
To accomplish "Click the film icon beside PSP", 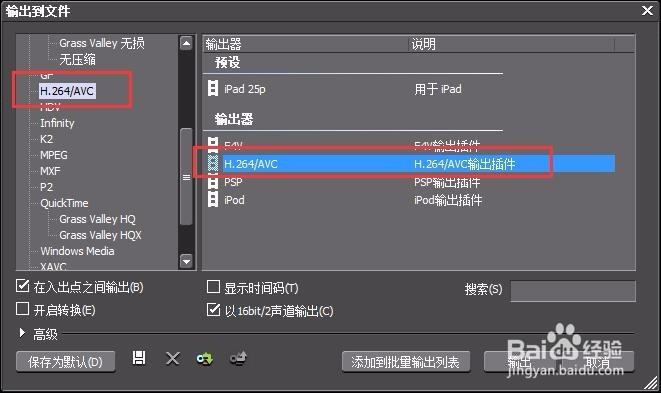I will click(x=213, y=182).
